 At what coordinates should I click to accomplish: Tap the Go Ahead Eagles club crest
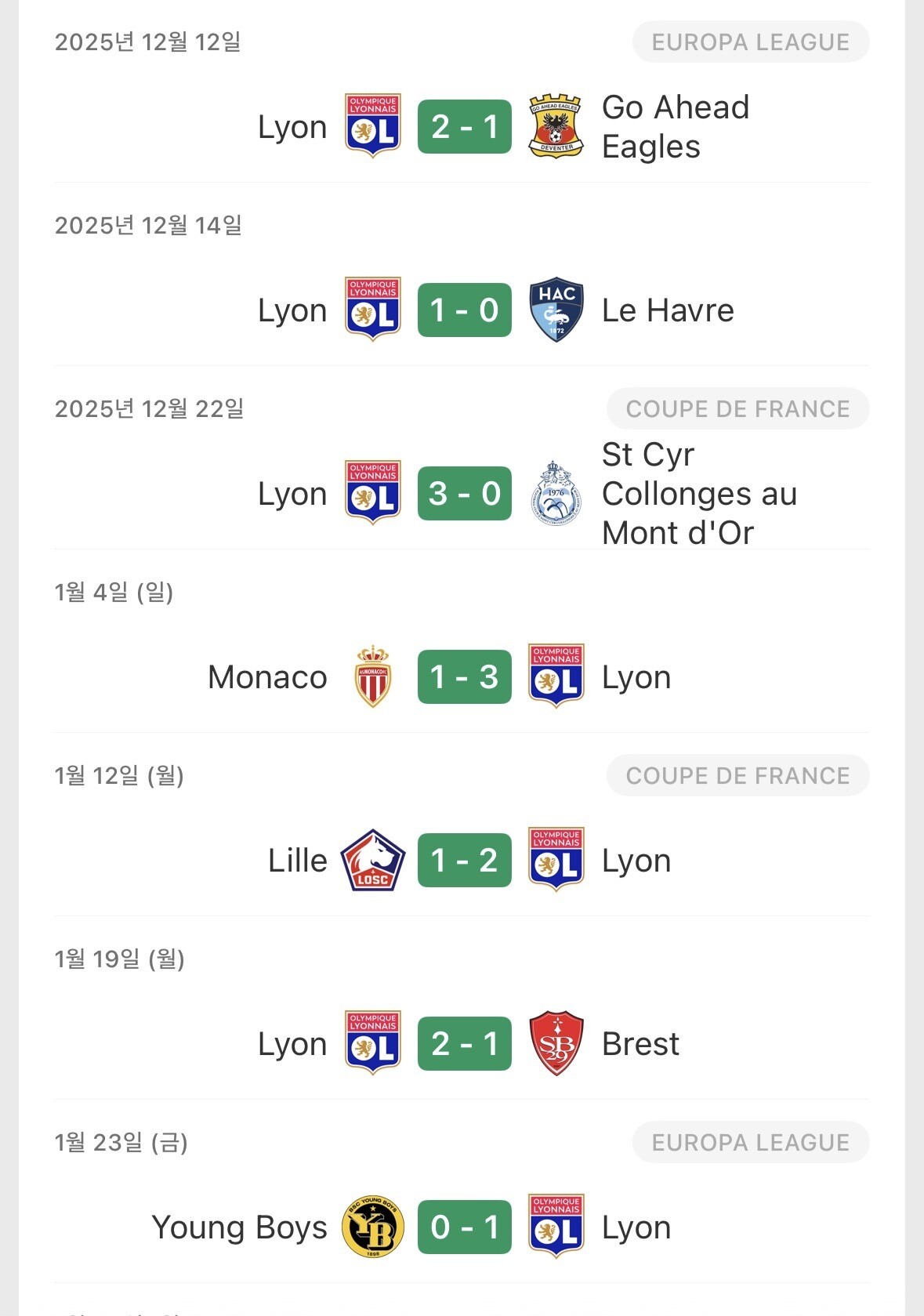click(x=556, y=126)
